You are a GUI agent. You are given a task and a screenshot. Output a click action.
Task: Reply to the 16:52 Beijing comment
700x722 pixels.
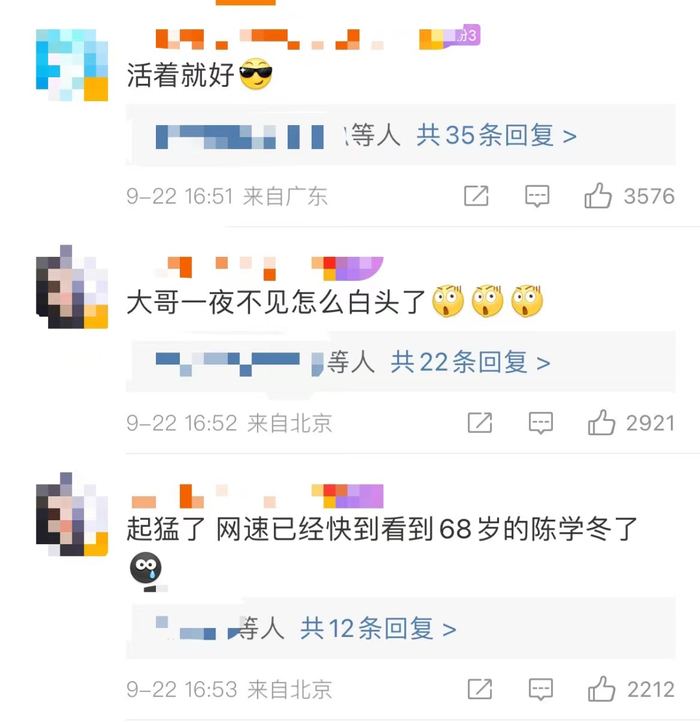tap(540, 423)
